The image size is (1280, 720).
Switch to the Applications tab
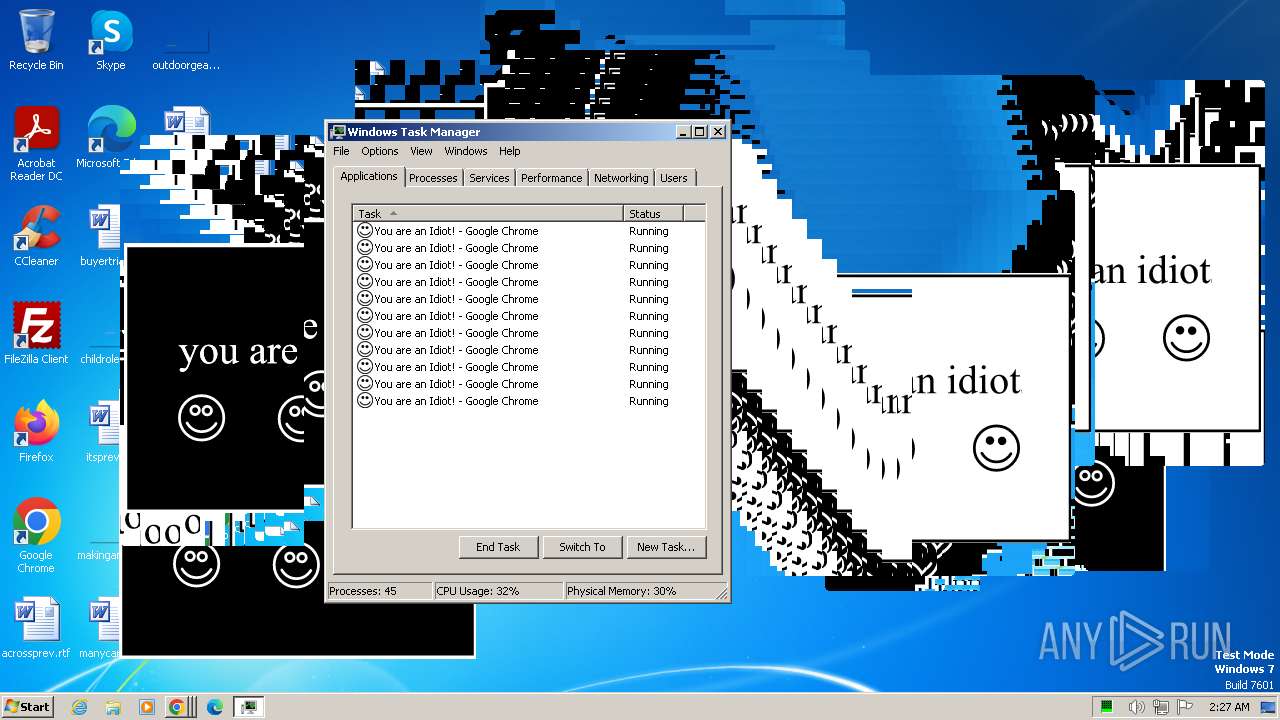[369, 176]
